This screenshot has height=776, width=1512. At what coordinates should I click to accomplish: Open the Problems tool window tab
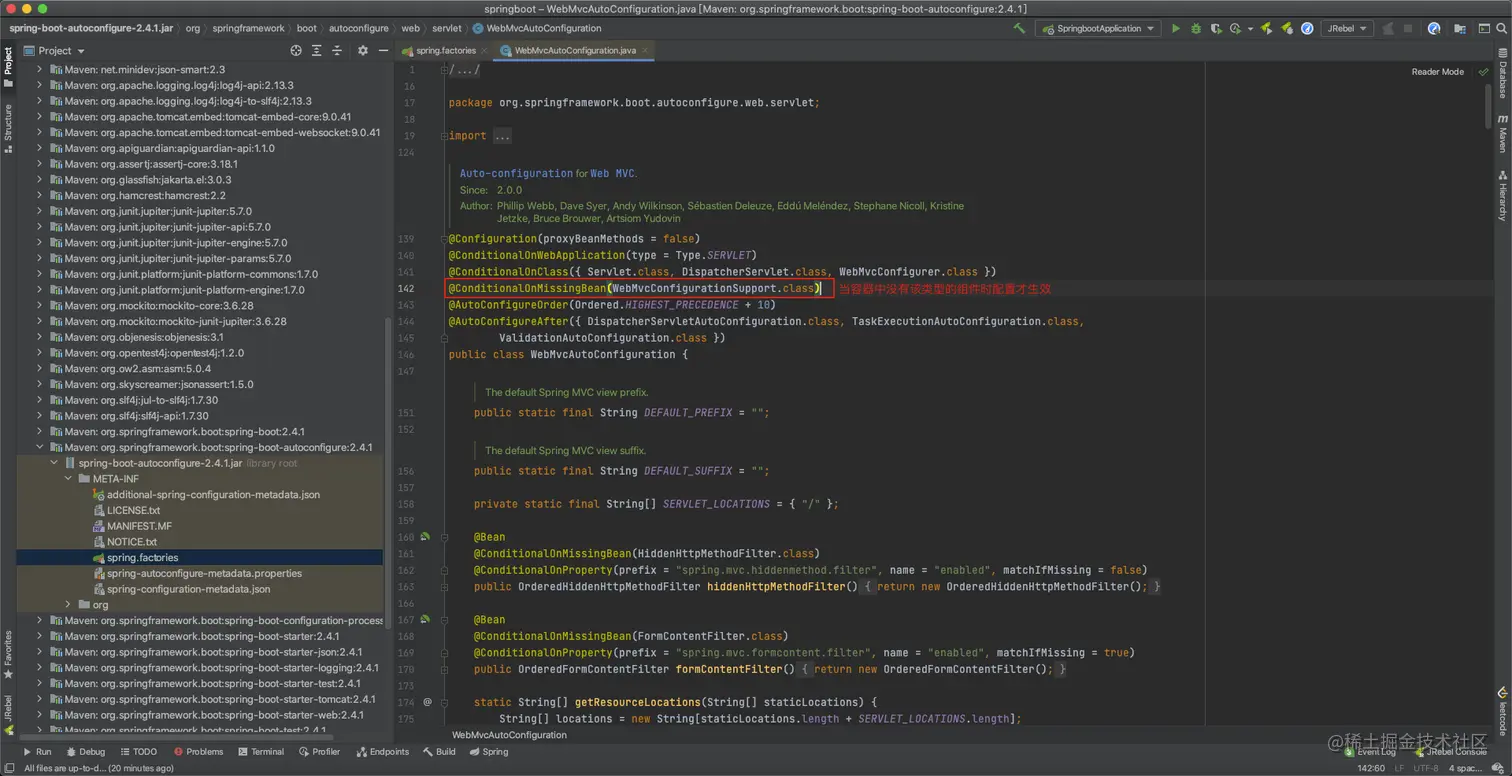click(198, 752)
